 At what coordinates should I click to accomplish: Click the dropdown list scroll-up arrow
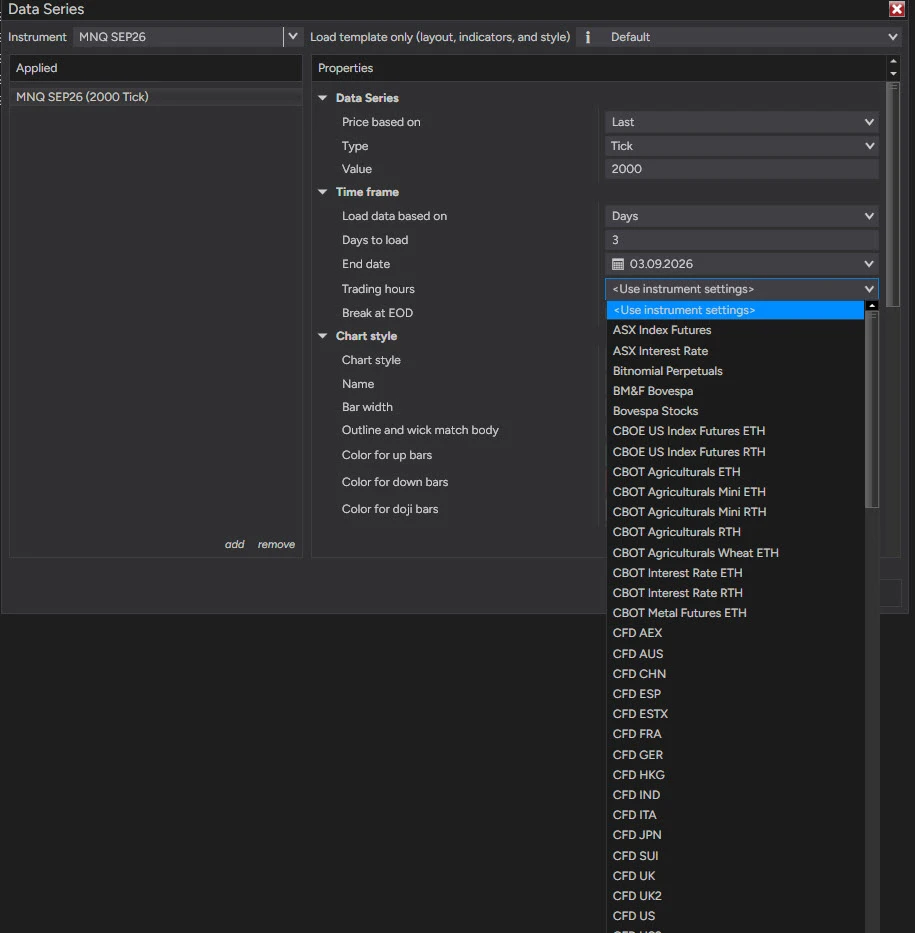[x=872, y=305]
